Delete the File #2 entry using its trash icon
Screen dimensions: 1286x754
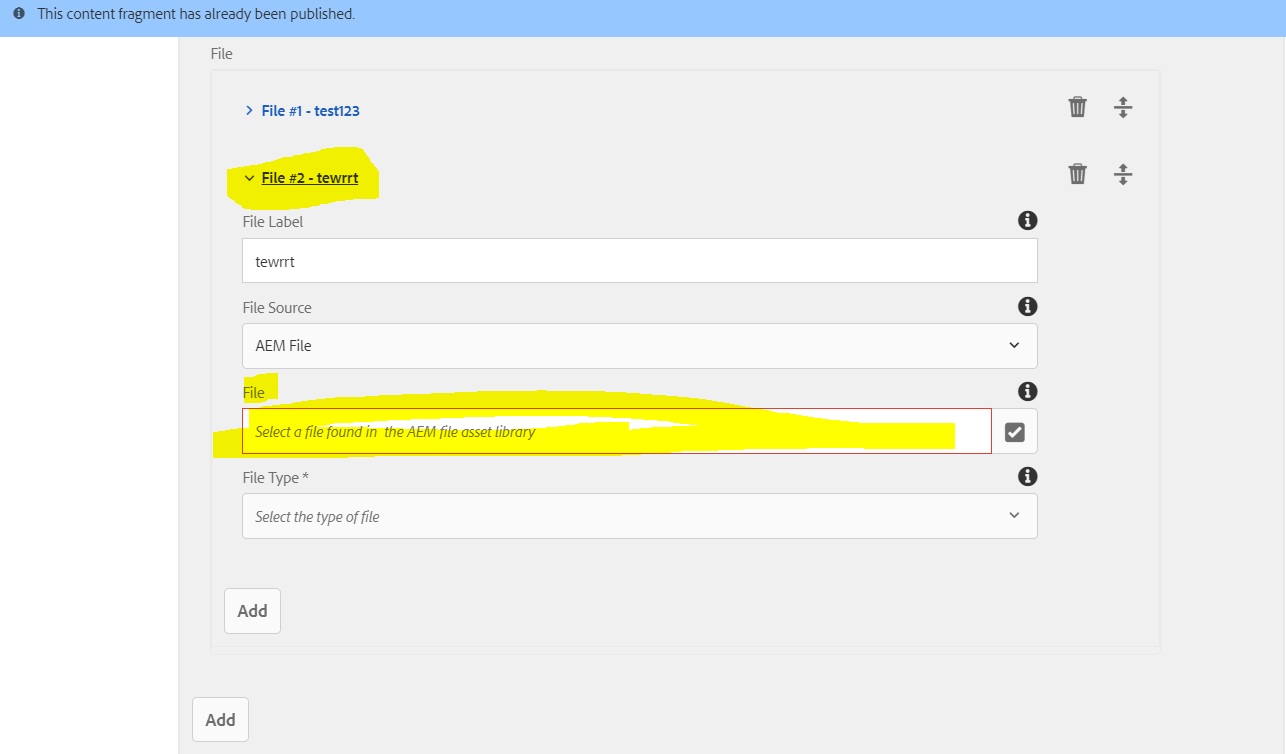[x=1077, y=173]
